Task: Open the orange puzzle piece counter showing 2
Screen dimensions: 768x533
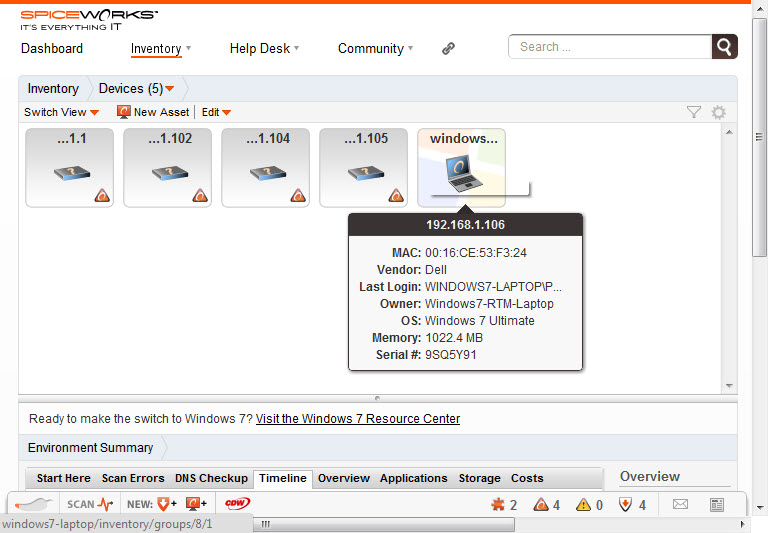Action: [x=504, y=505]
